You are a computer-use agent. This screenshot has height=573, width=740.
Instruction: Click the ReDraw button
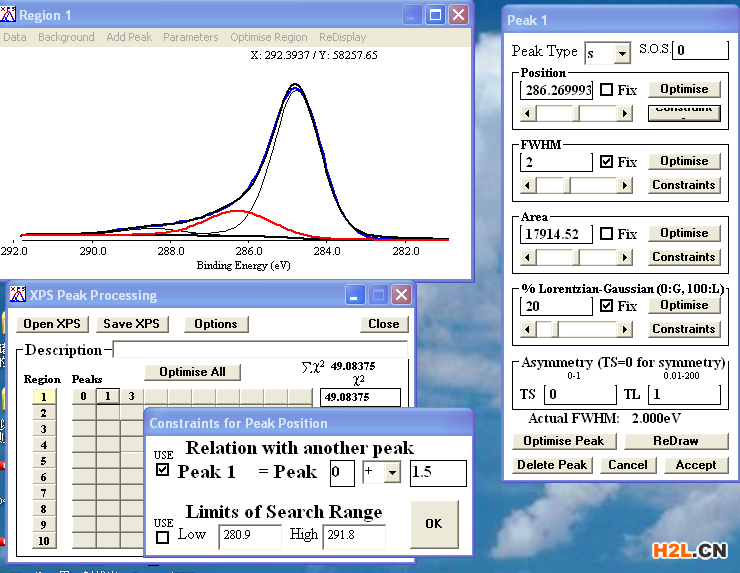[x=676, y=441]
